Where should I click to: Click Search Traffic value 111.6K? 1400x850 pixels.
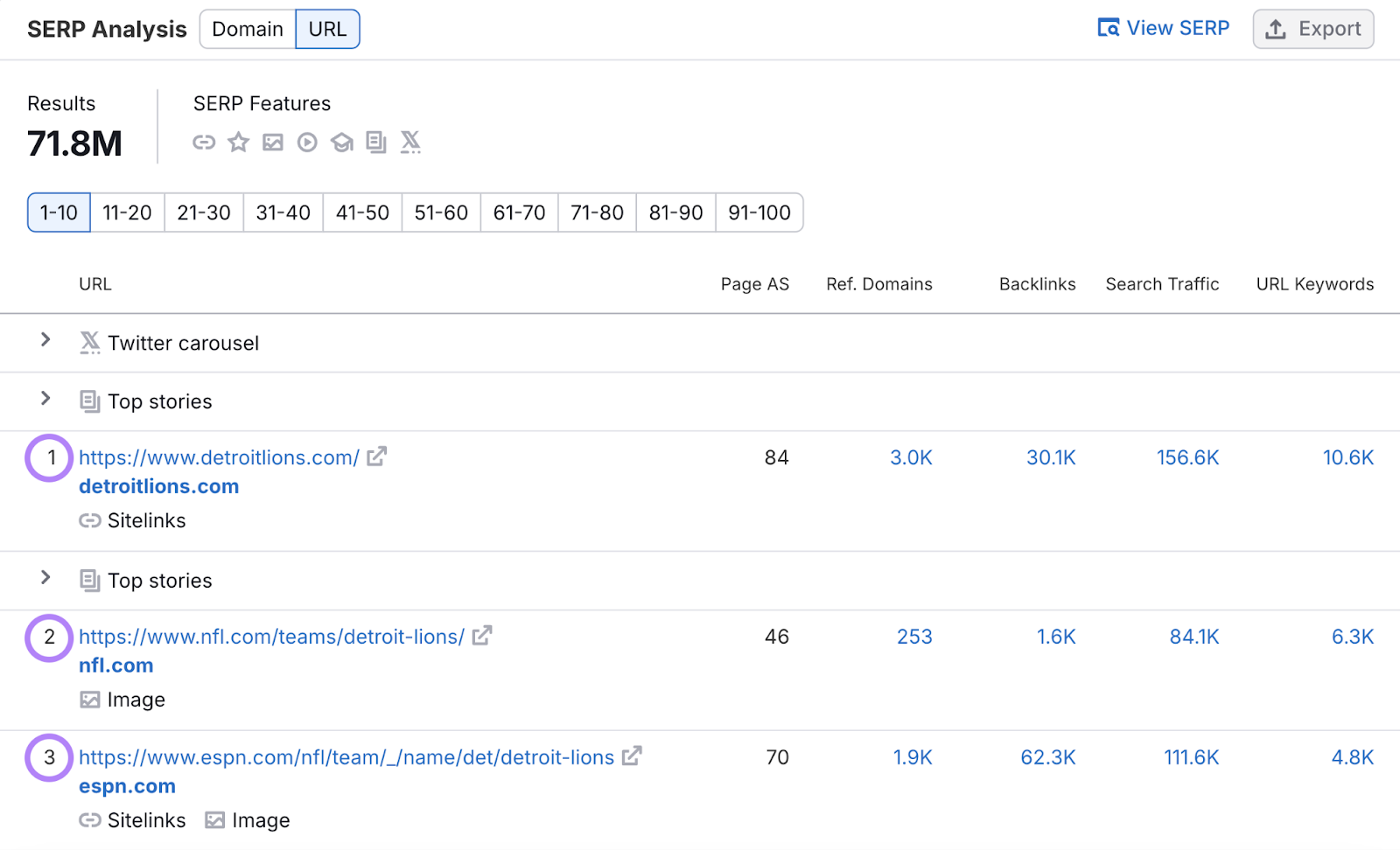pyautogui.click(x=1191, y=757)
